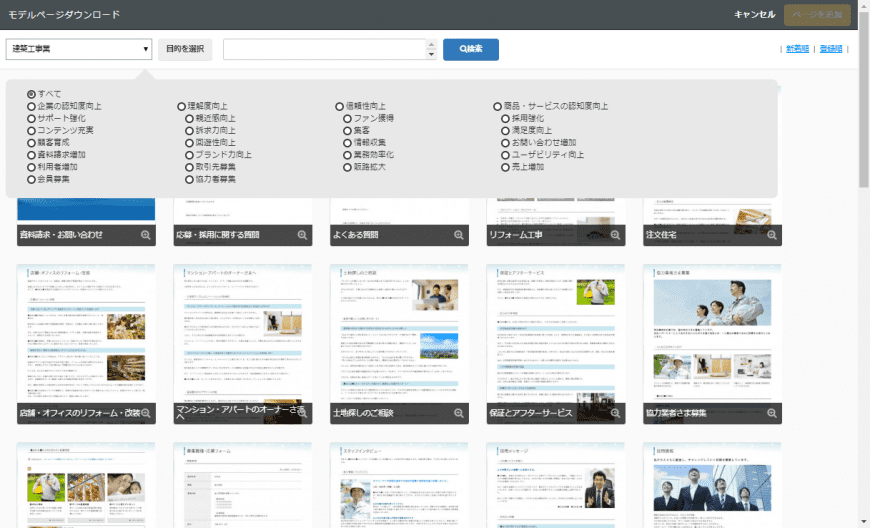Screen dimensions: 870x528
Task: Choose ファン獲得 purpose
Action: (347, 119)
